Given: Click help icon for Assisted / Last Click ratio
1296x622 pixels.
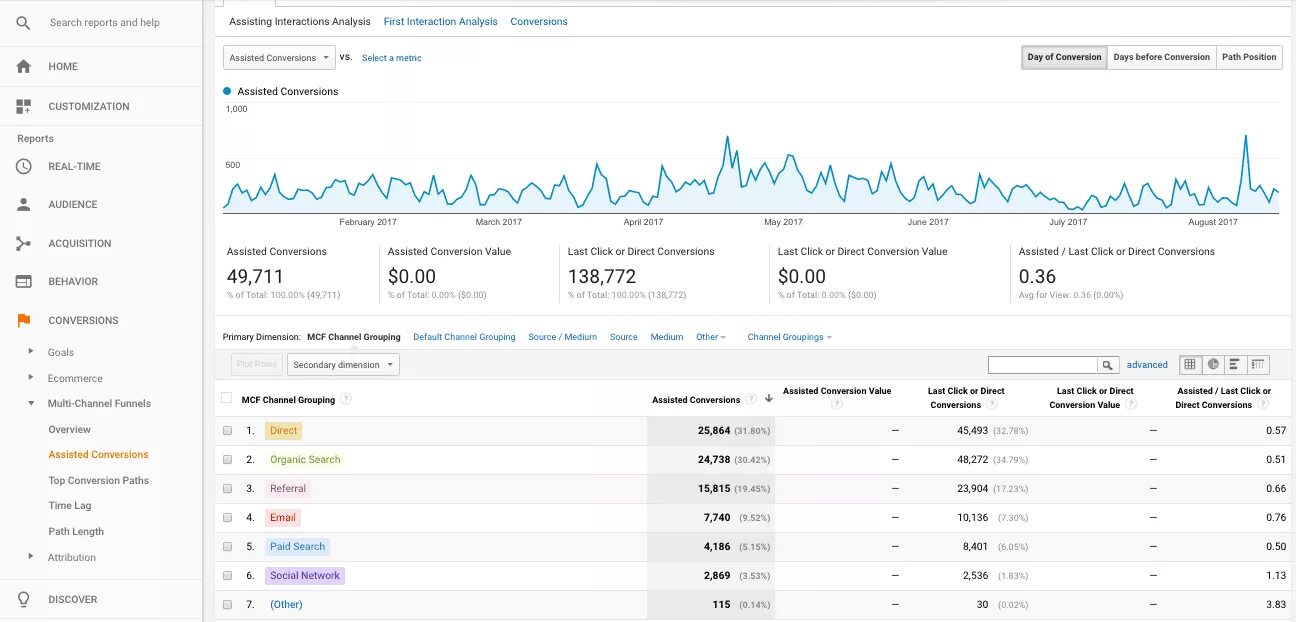Looking at the screenshot, I should tap(1263, 404).
